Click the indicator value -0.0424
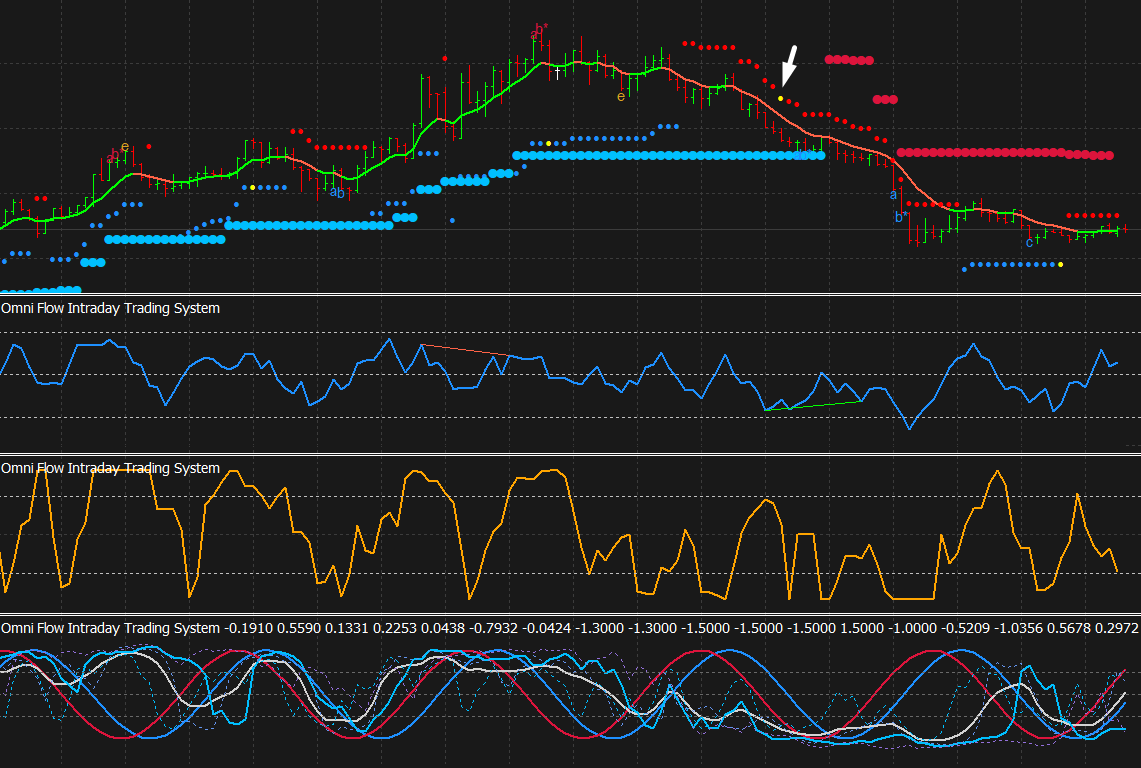Image resolution: width=1141 pixels, height=768 pixels. 547,628
